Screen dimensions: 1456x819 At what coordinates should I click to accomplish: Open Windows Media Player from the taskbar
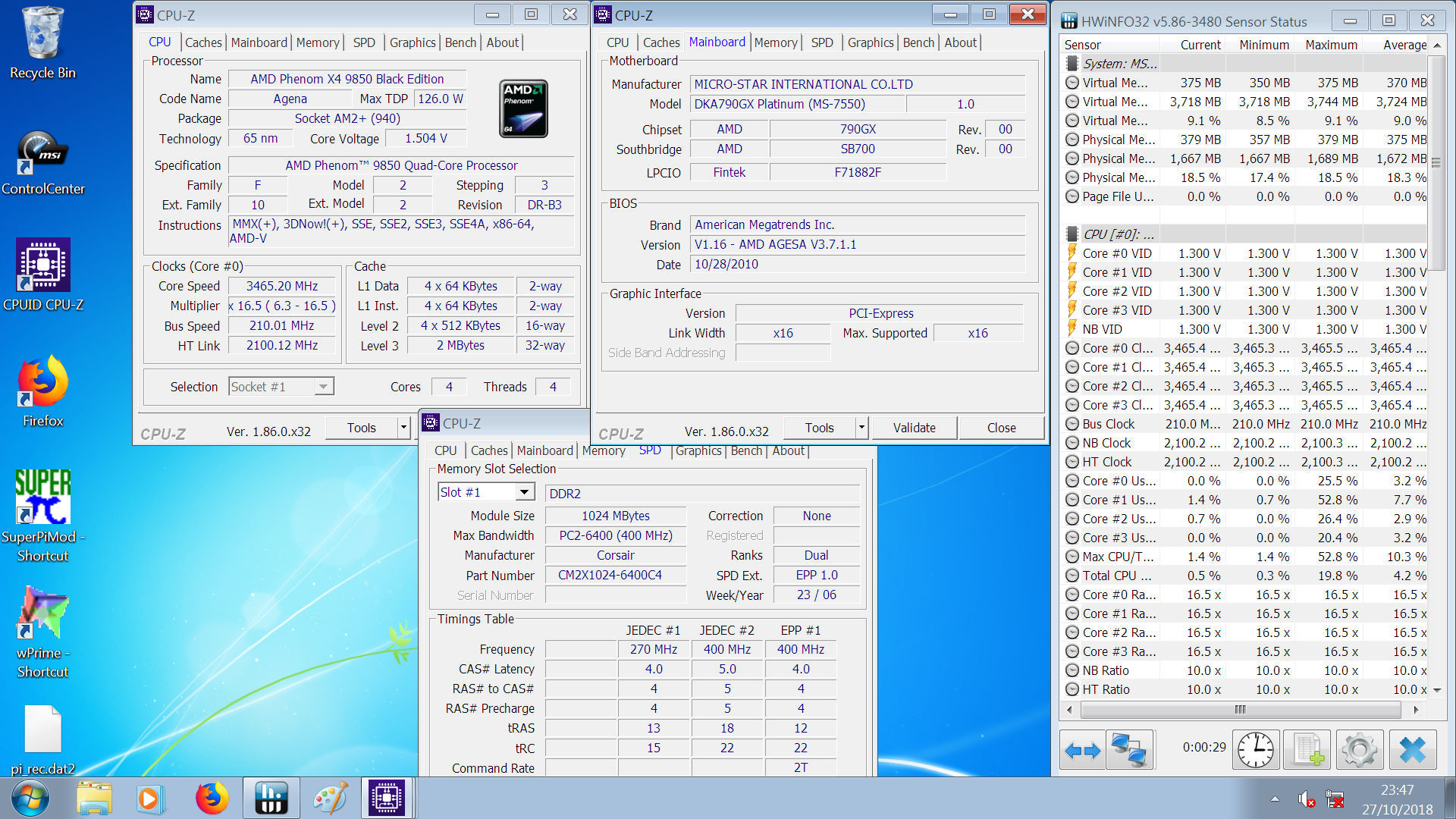150,799
